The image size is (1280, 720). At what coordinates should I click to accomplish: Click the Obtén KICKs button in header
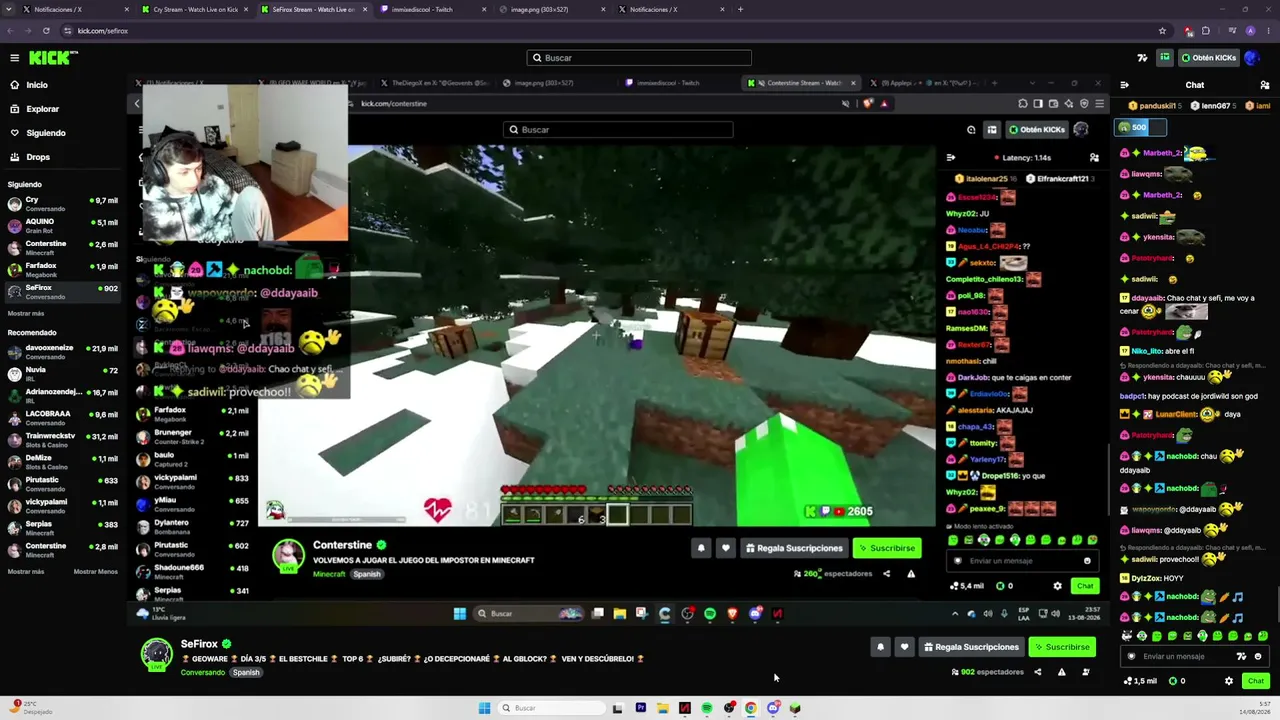(x=1210, y=58)
